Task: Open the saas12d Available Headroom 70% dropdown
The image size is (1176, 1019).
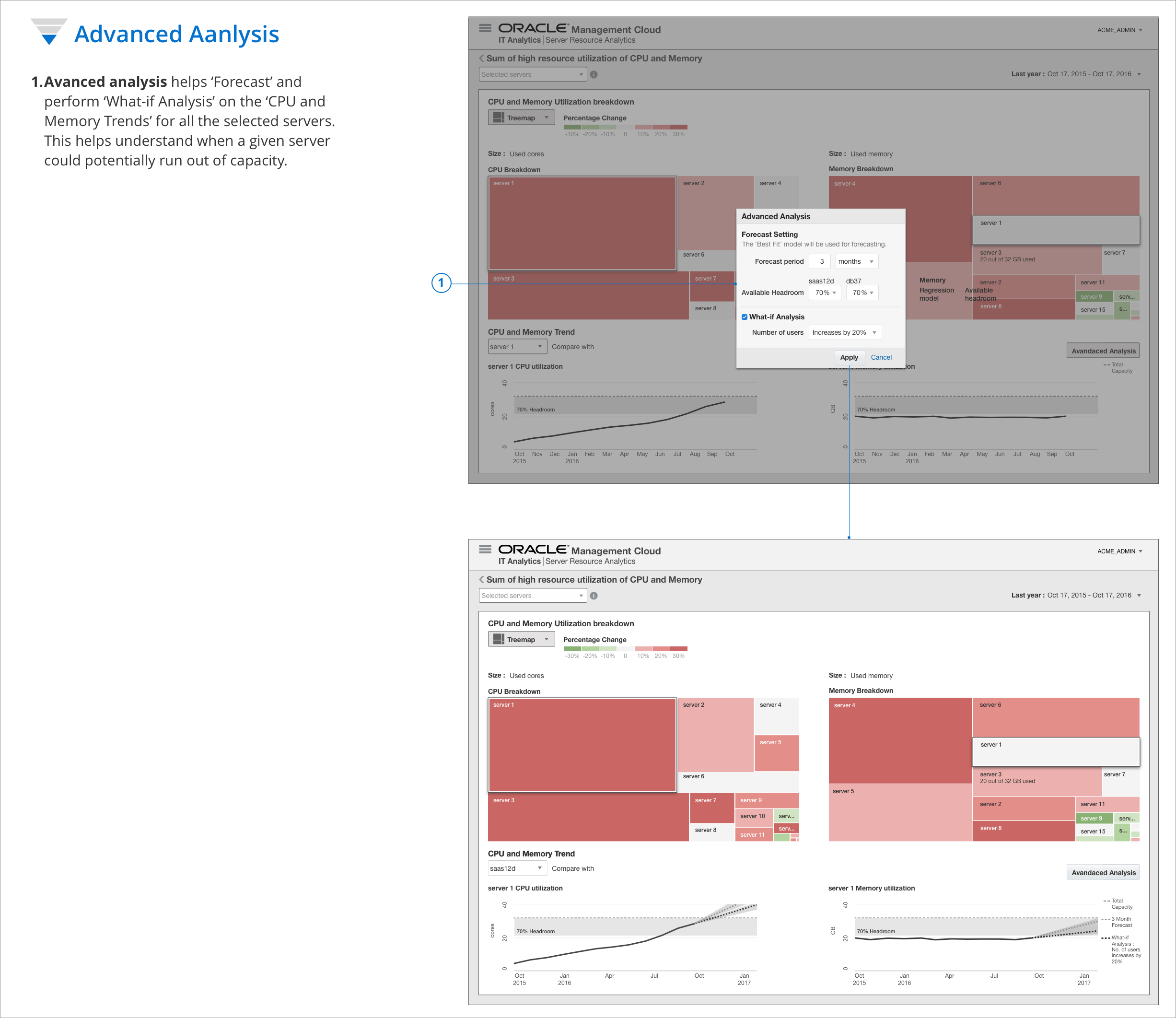Action: (x=825, y=293)
